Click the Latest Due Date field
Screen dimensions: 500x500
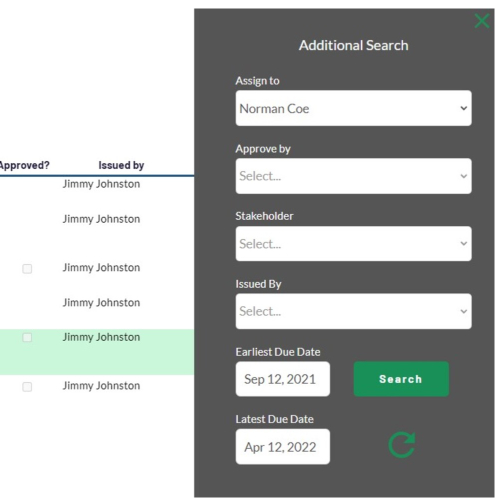pos(283,447)
